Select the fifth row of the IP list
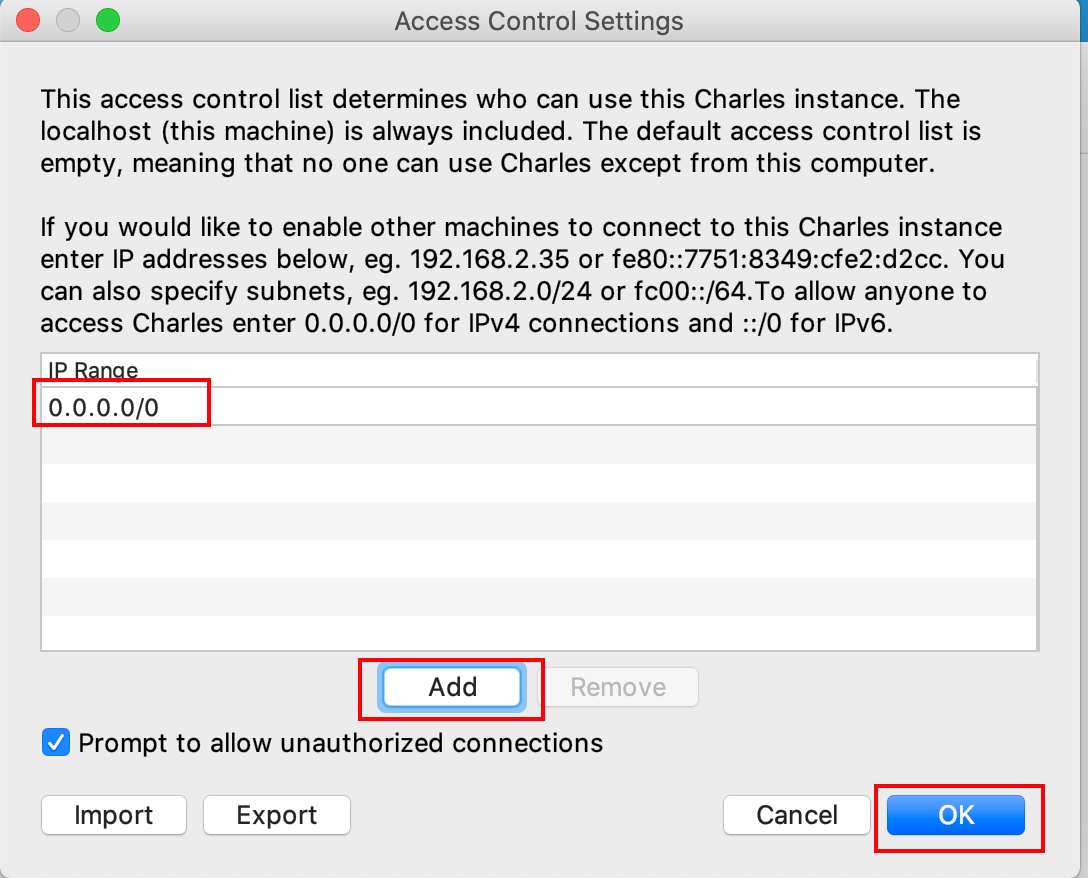This screenshot has width=1088, height=878. 539,559
